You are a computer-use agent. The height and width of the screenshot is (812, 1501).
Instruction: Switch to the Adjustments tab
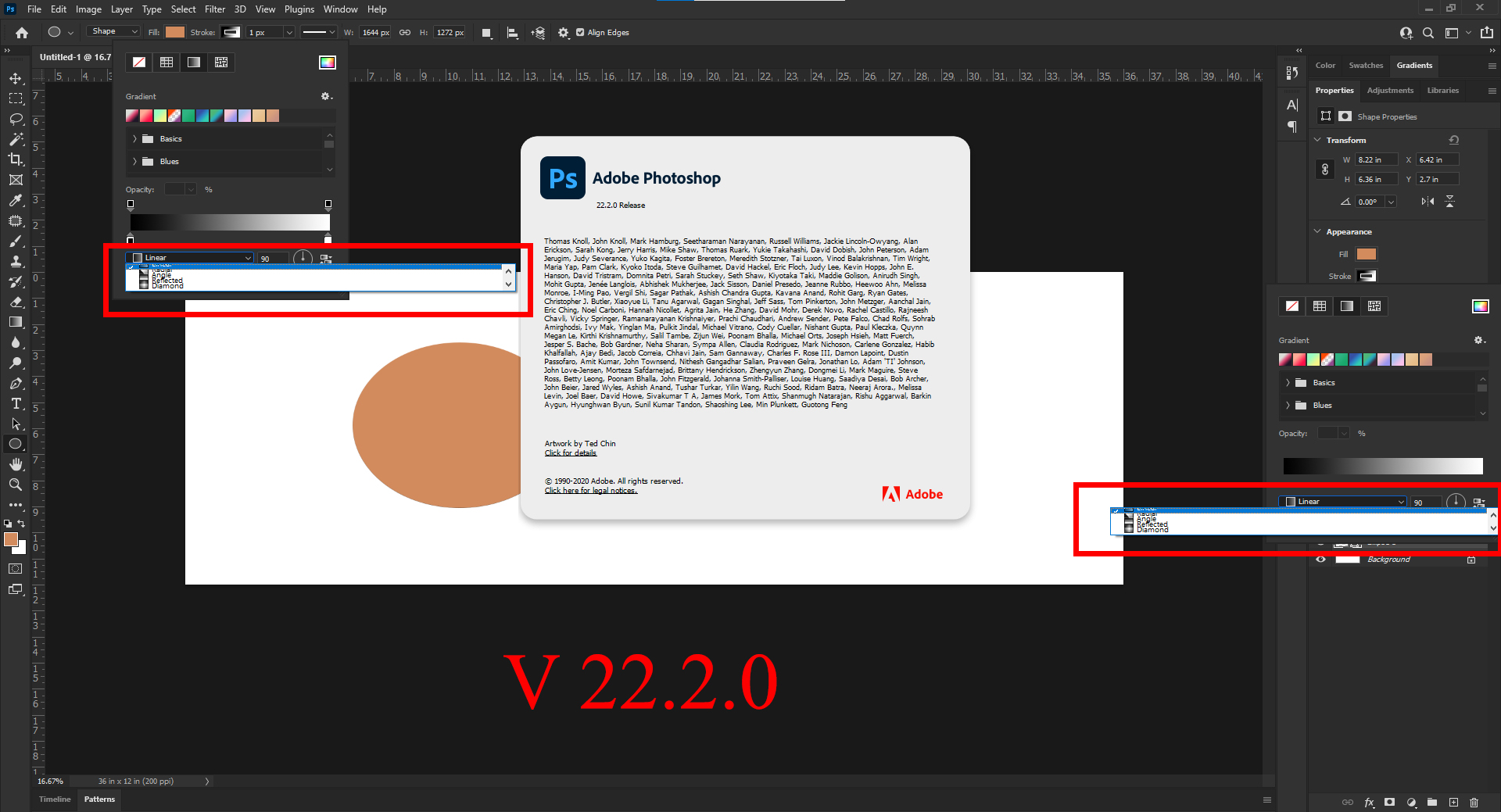point(1390,91)
